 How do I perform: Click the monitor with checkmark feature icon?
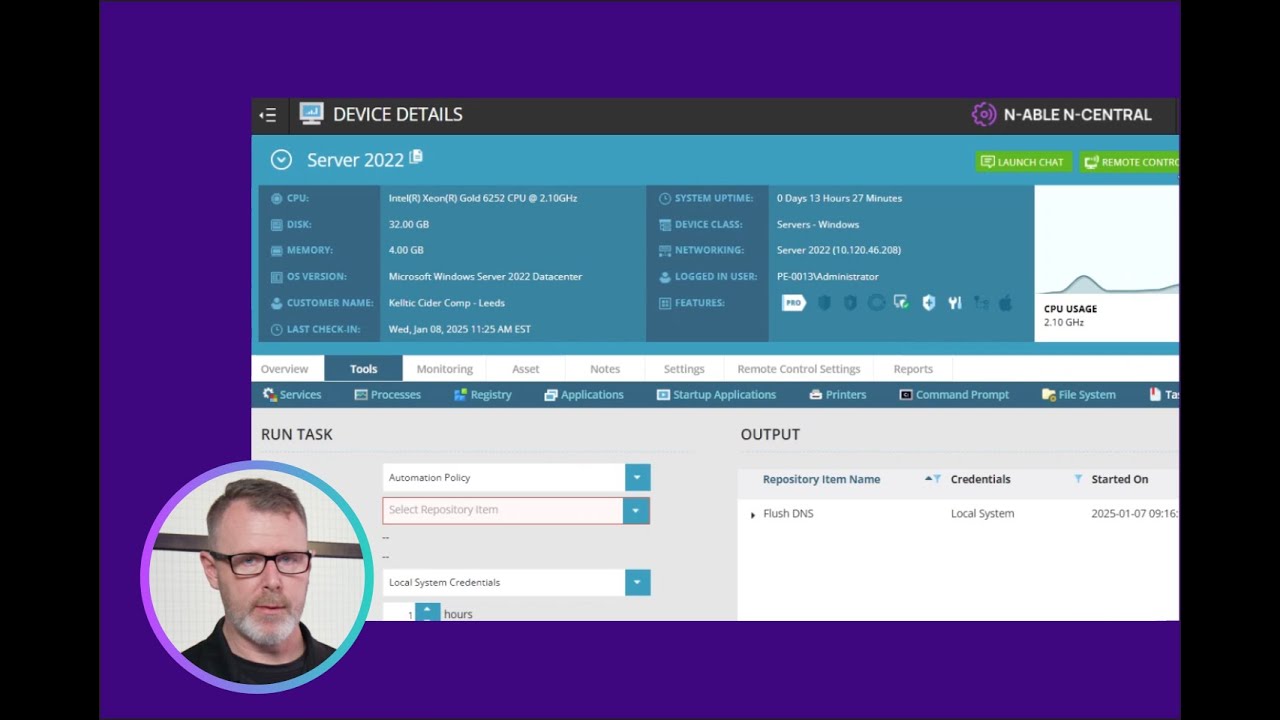(901, 303)
